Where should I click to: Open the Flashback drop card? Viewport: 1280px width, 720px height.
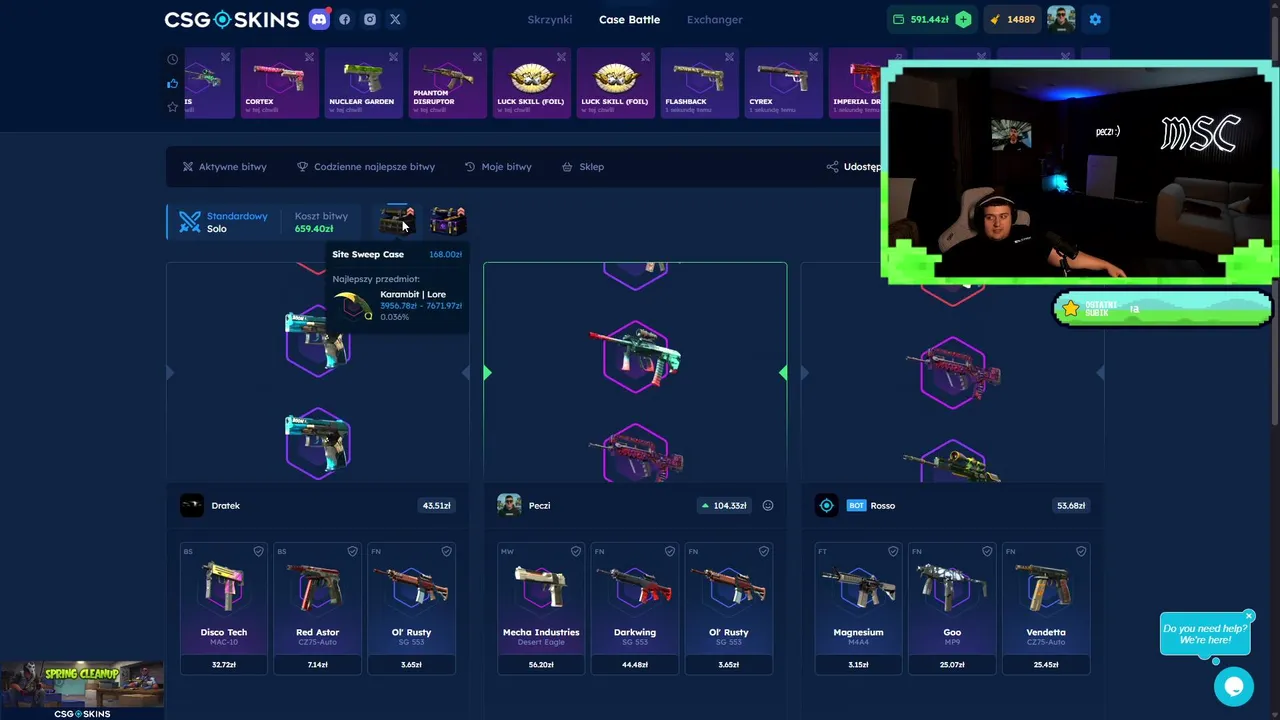click(x=699, y=83)
